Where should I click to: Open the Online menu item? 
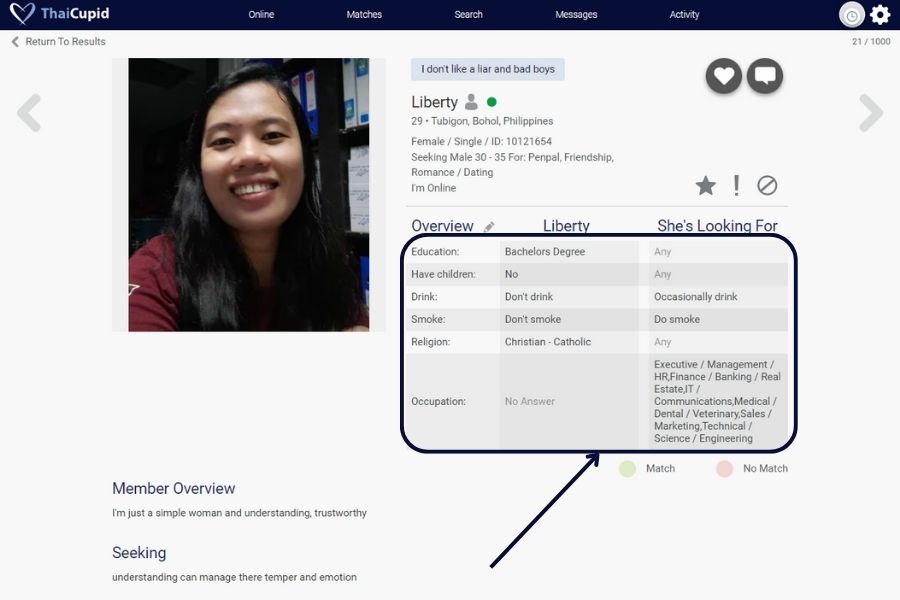[261, 15]
